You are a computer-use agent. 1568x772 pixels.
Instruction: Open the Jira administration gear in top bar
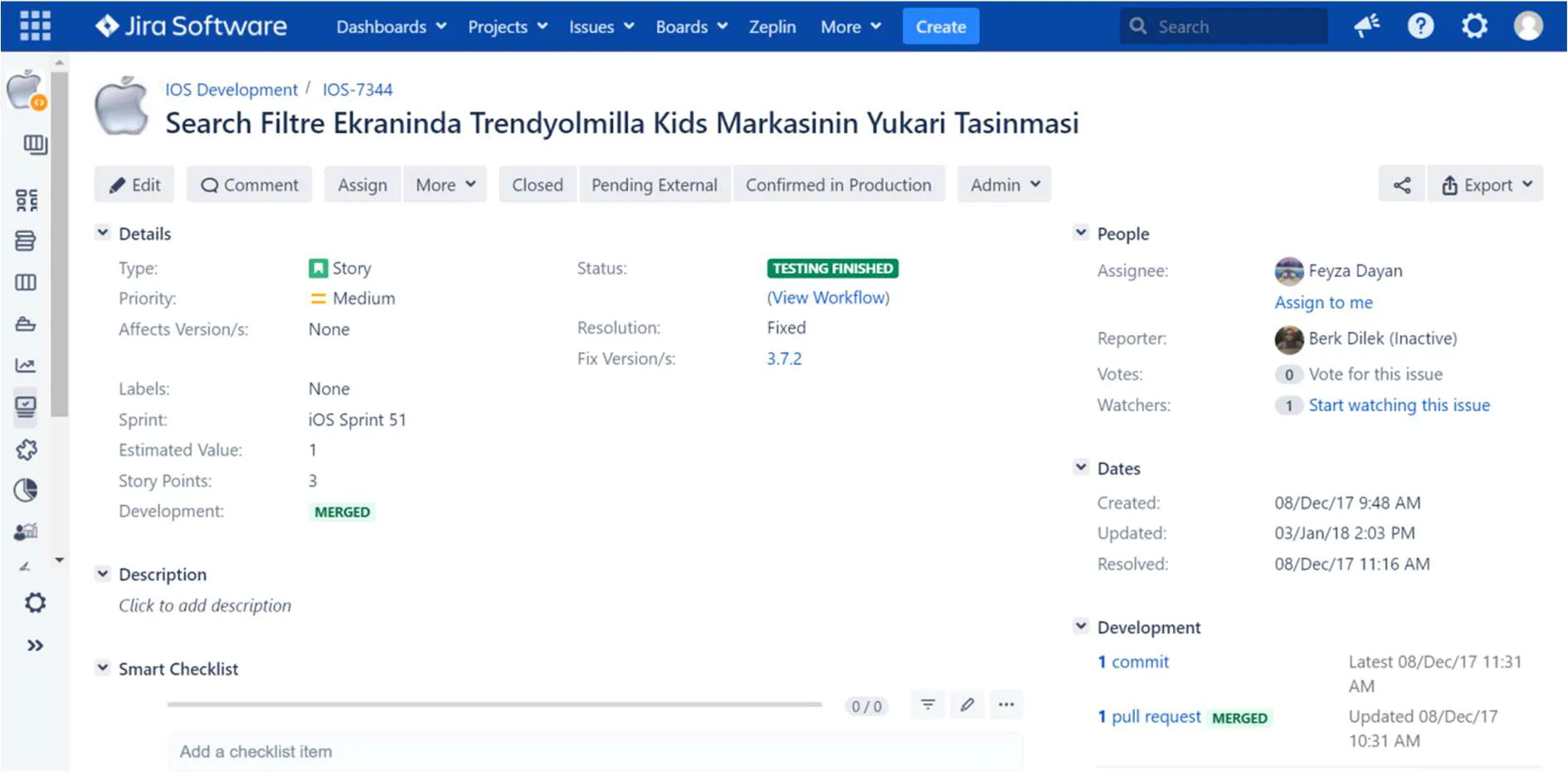pos(1474,27)
